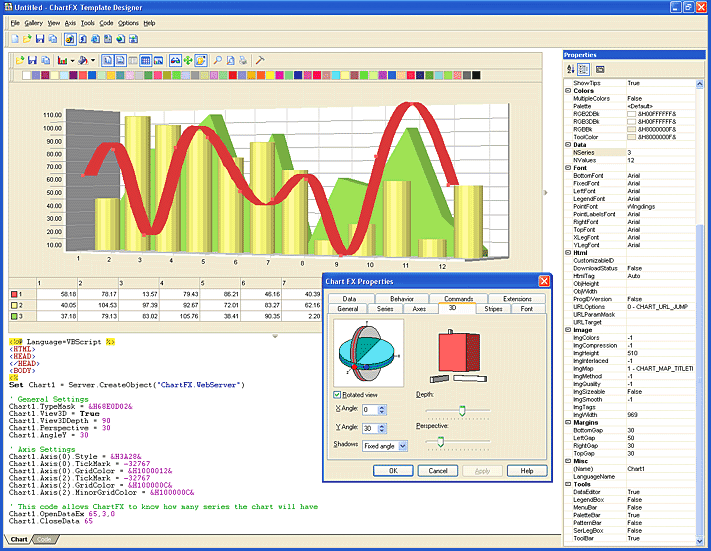Click the paint bucket Color icon
The width and height of the screenshot is (711, 551).
point(83,60)
